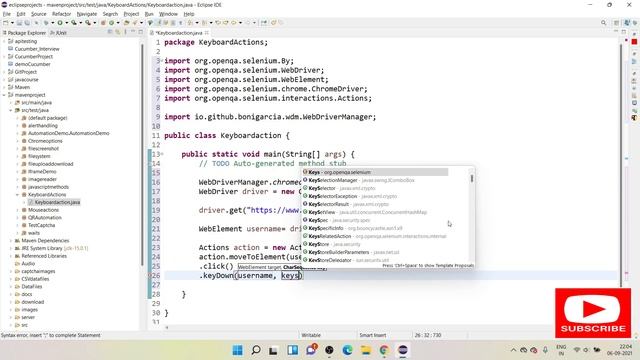Open the New wizard dropdown arrow
This screenshot has width=640, height=360.
pos(12,23)
